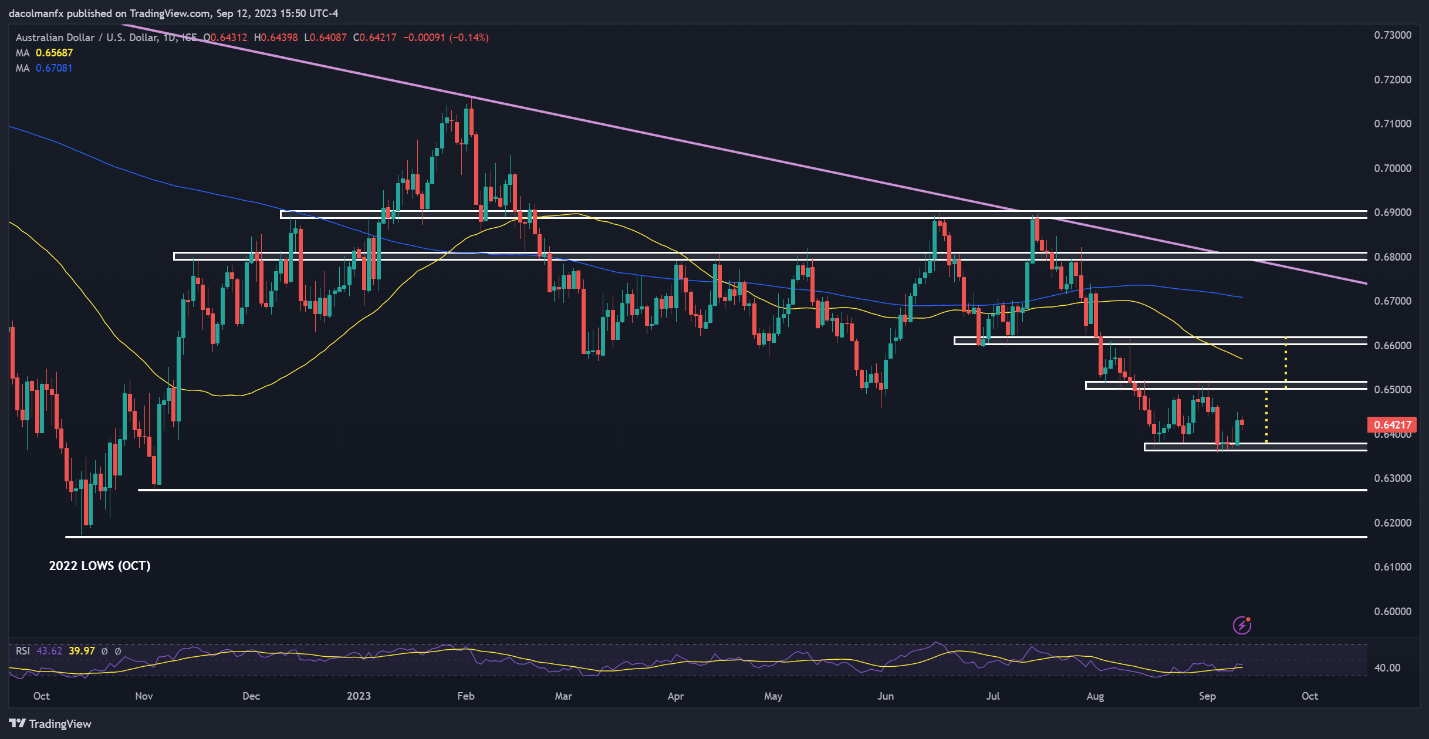1429x739 pixels.
Task: Click the RSI indicator label
Action: [22, 651]
